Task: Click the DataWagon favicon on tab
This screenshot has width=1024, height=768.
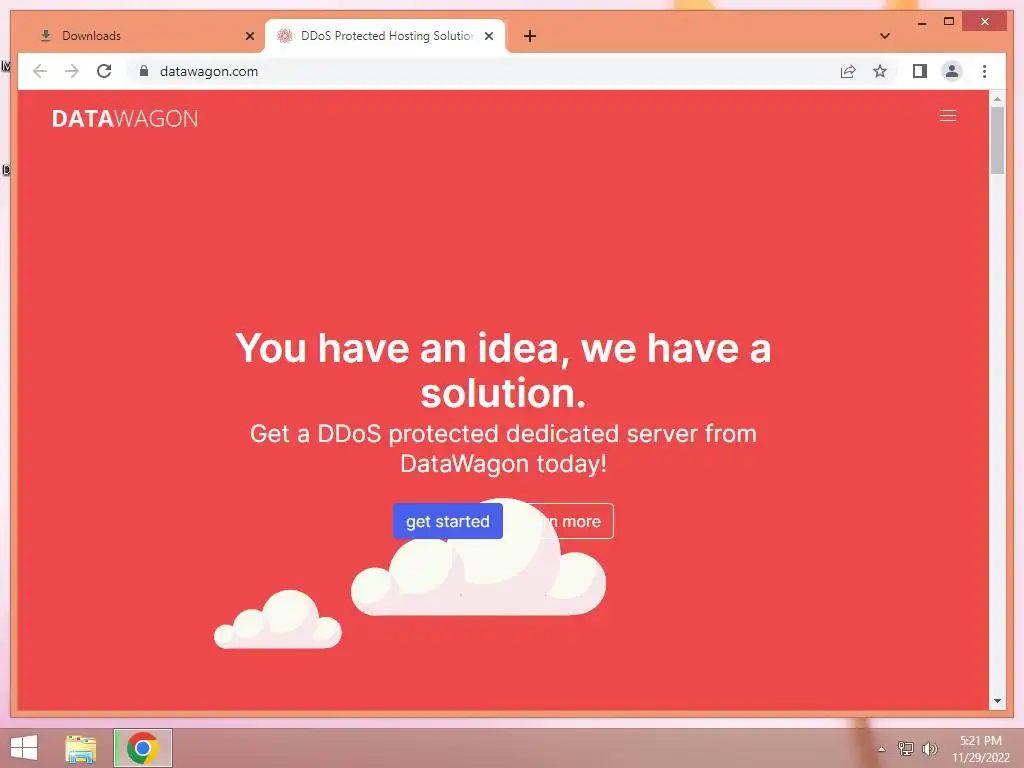Action: coord(285,36)
